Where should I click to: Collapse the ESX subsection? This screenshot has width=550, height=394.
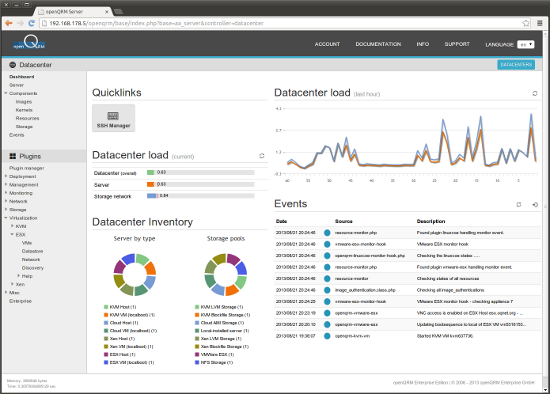[x=12, y=234]
